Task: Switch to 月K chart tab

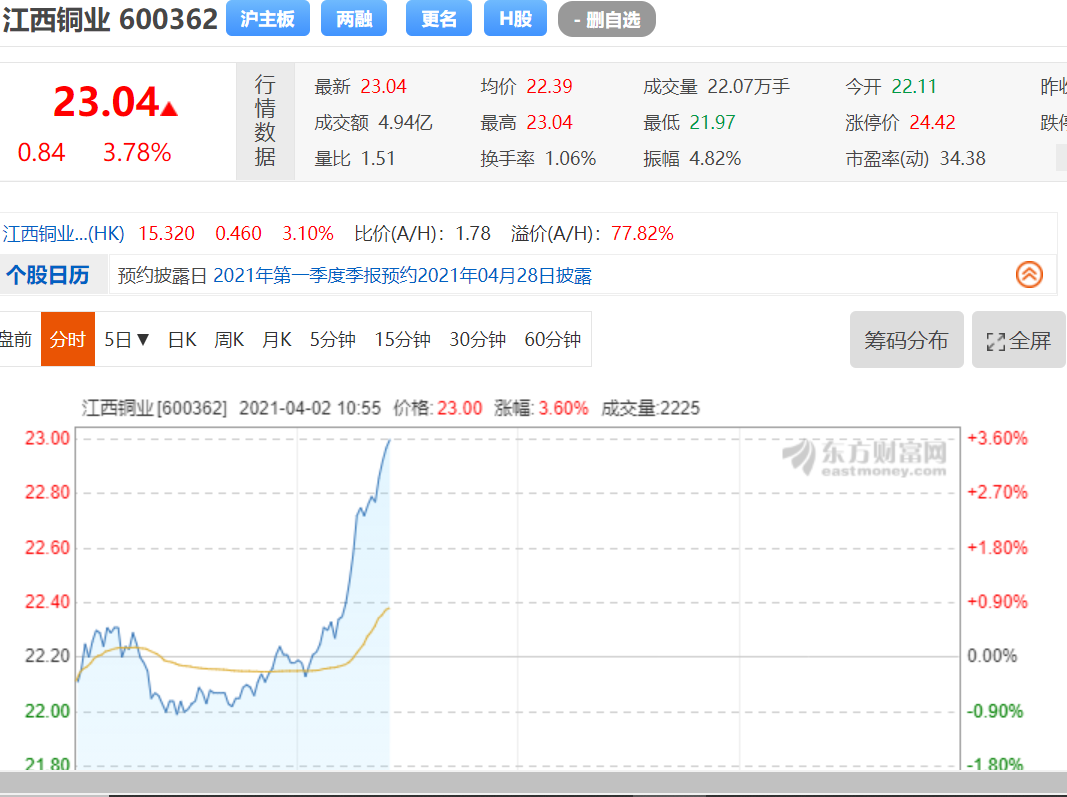Action: (276, 339)
